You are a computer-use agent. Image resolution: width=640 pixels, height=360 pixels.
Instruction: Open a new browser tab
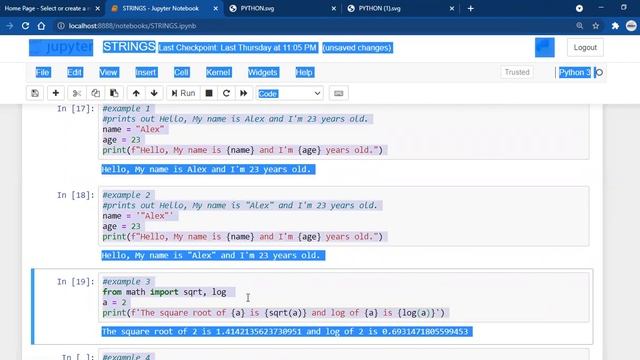(x=470, y=9)
